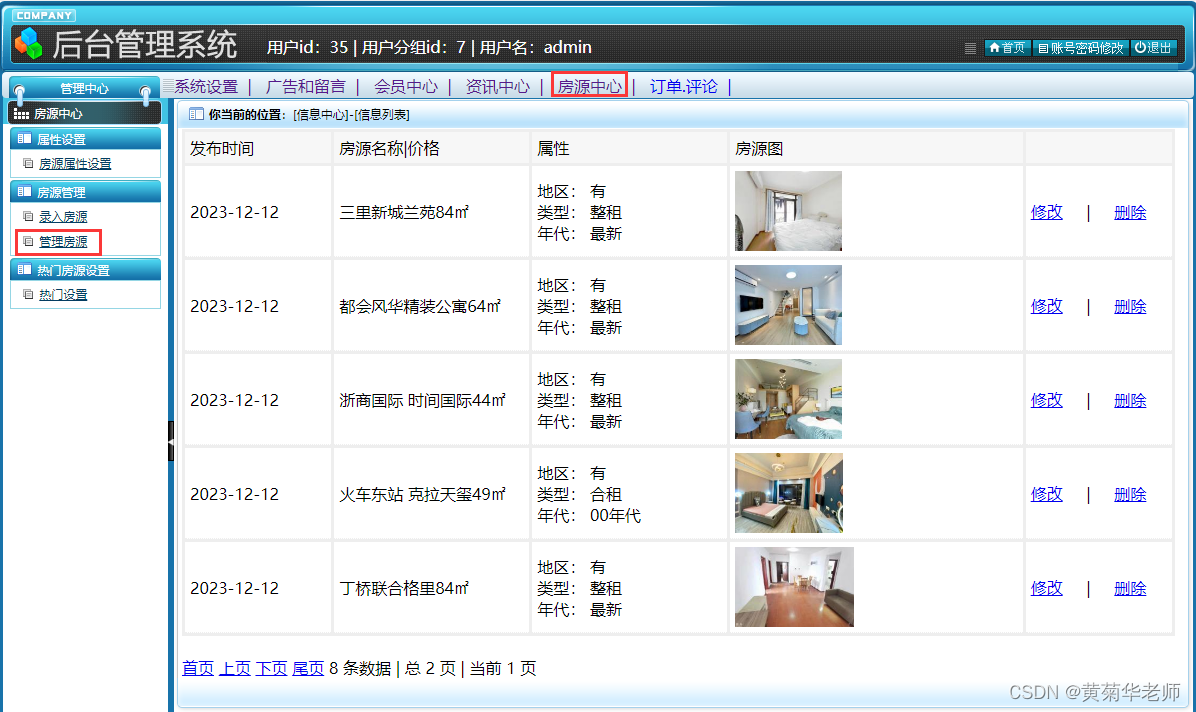Collapse the 热门房源设置 sidebar section
Screen dimensions: 1196x712
(85, 270)
